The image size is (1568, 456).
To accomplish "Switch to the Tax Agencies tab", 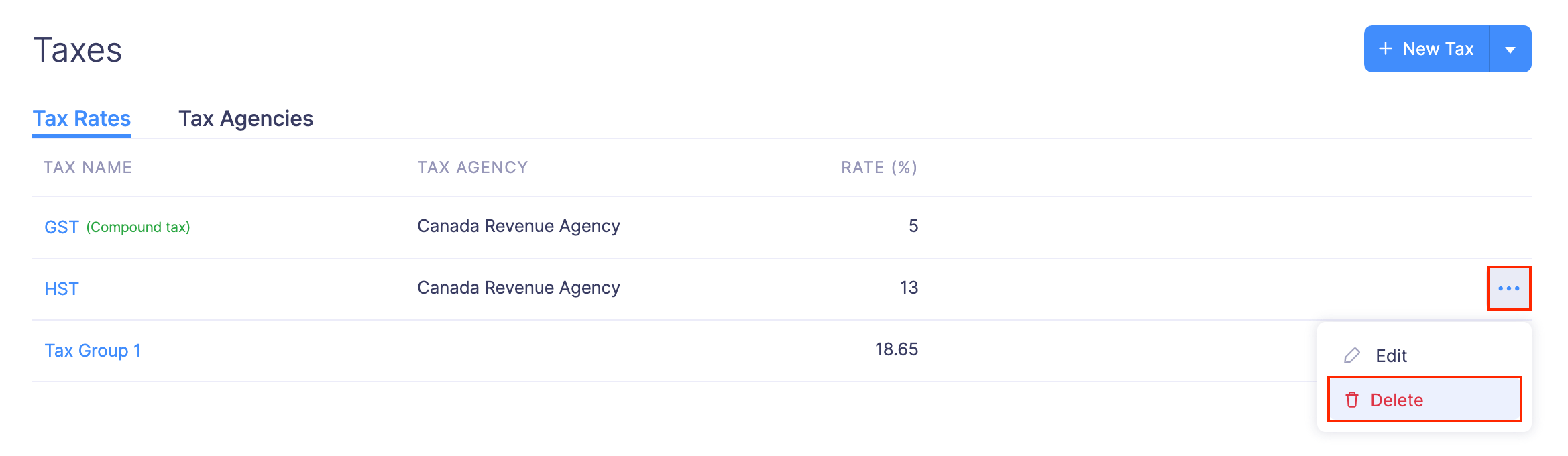I will (245, 119).
